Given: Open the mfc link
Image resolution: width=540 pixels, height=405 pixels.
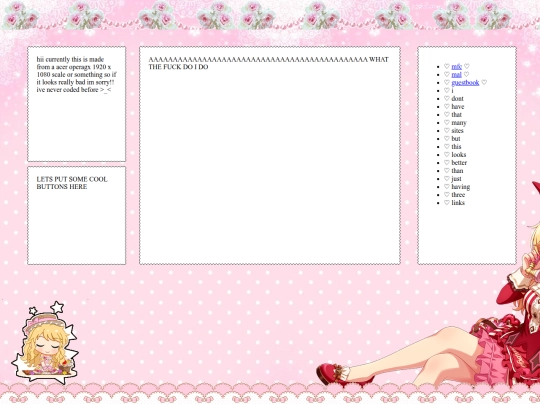Looking at the screenshot, I should pyautogui.click(x=456, y=66).
